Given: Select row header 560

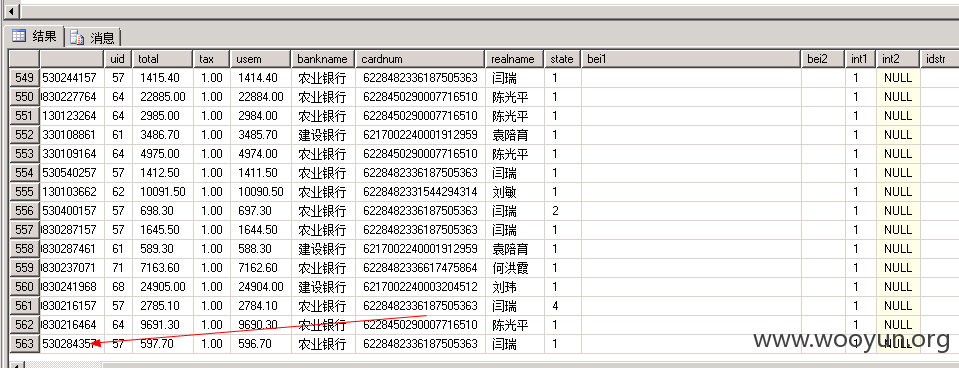Looking at the screenshot, I should [x=24, y=287].
